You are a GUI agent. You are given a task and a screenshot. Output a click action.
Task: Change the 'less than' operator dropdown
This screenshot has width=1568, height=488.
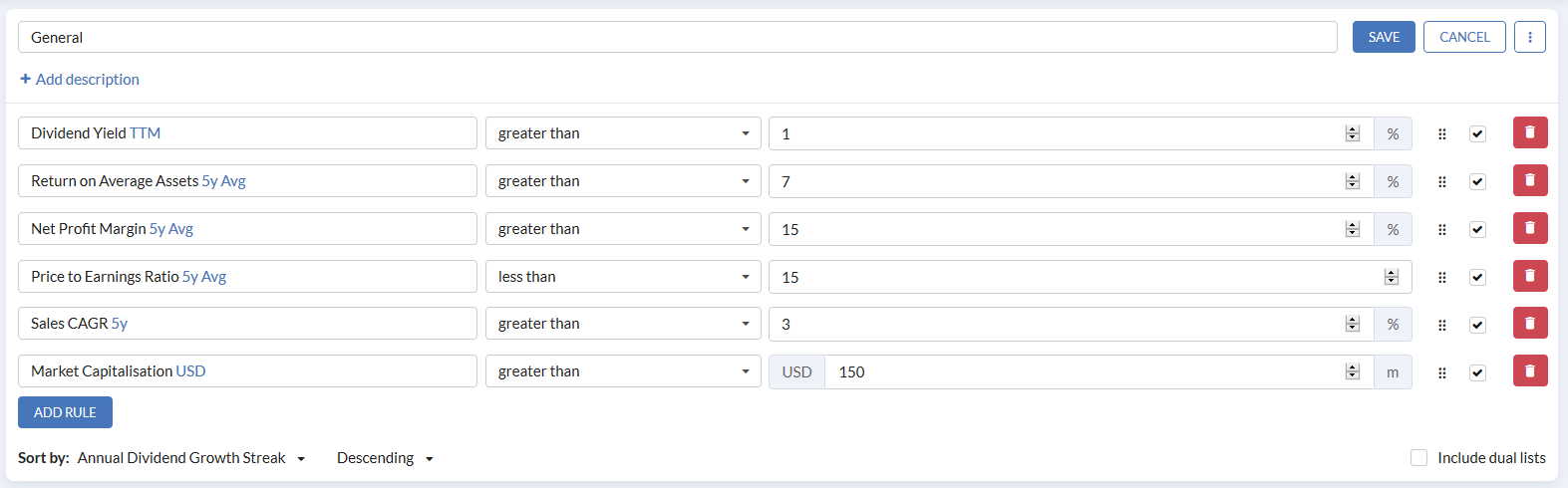(623, 277)
